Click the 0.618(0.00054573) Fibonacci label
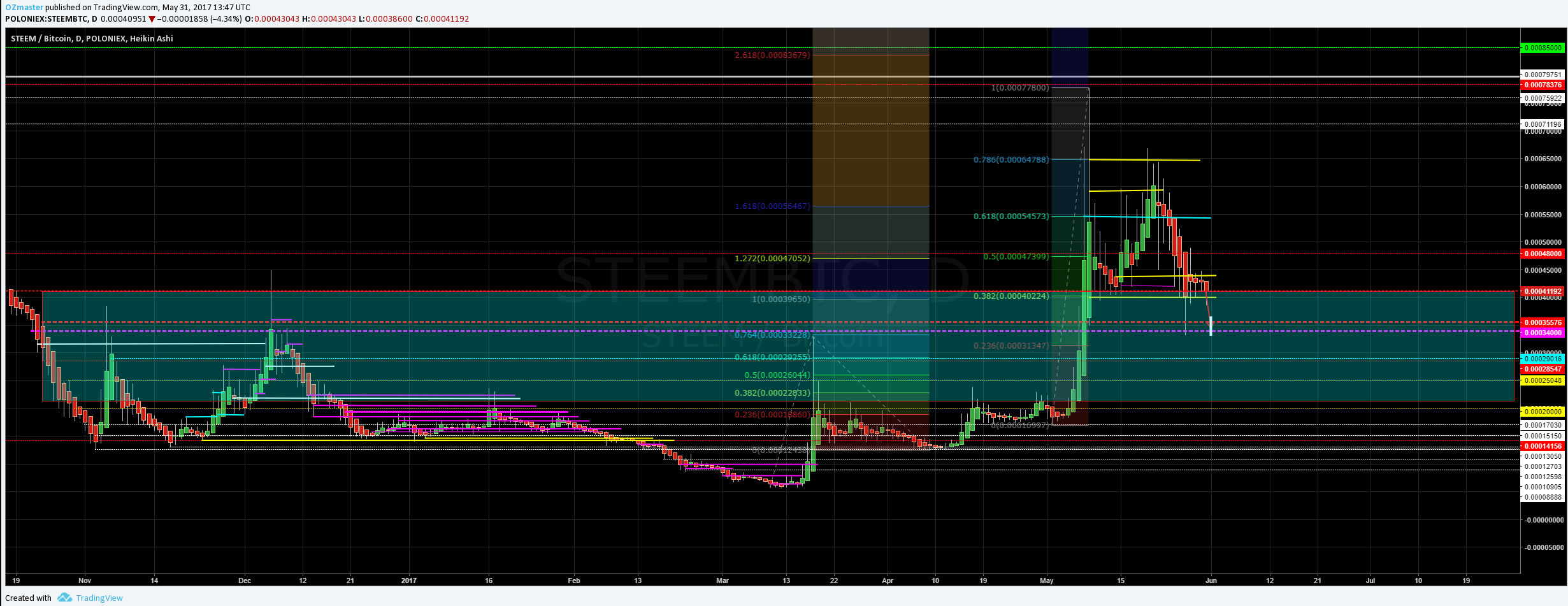1568x606 pixels. [x=1011, y=217]
